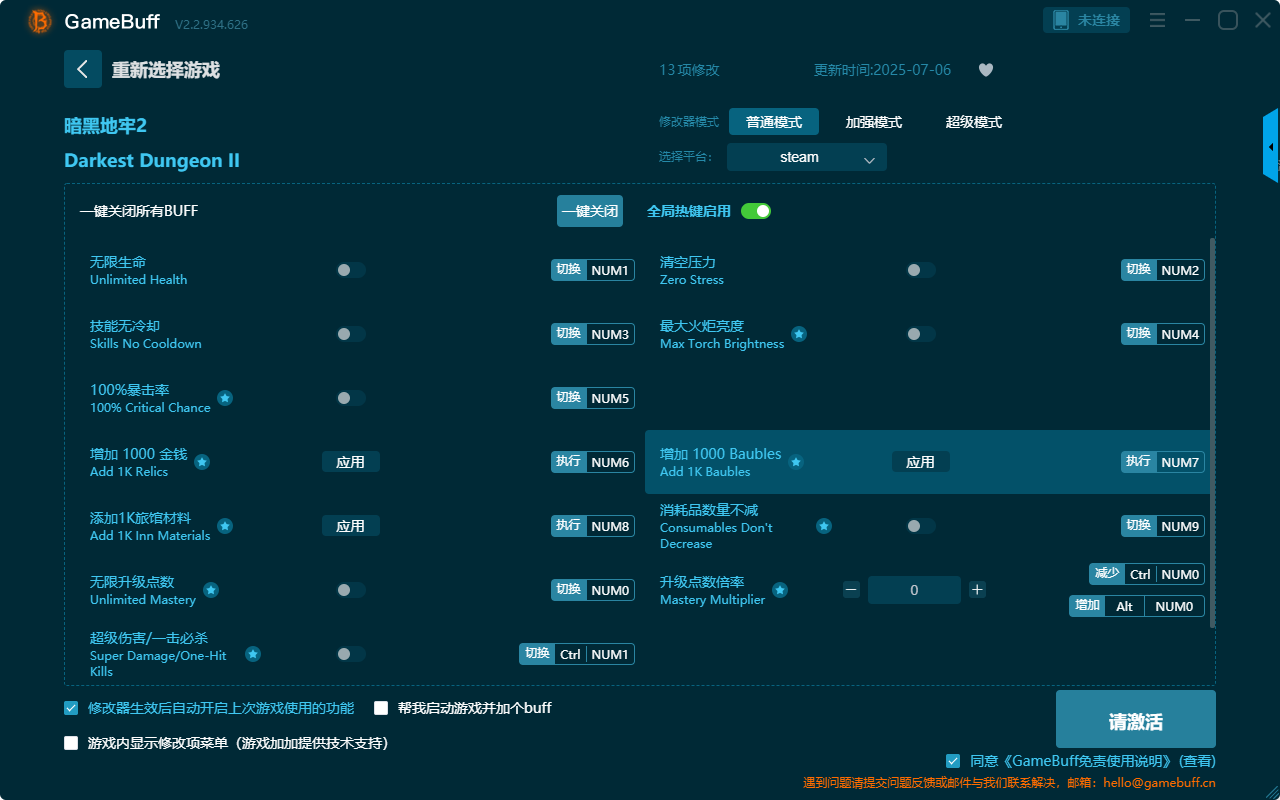Click NUM8 hotkey for Add 1K Inn Materials

(x=593, y=526)
